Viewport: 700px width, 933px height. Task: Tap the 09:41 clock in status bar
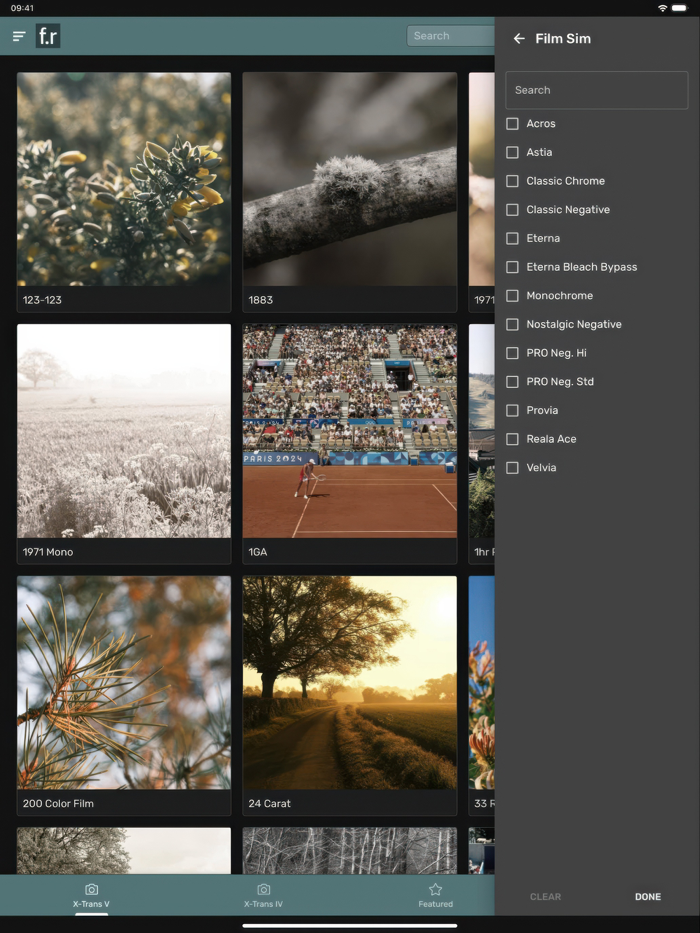(x=22, y=8)
